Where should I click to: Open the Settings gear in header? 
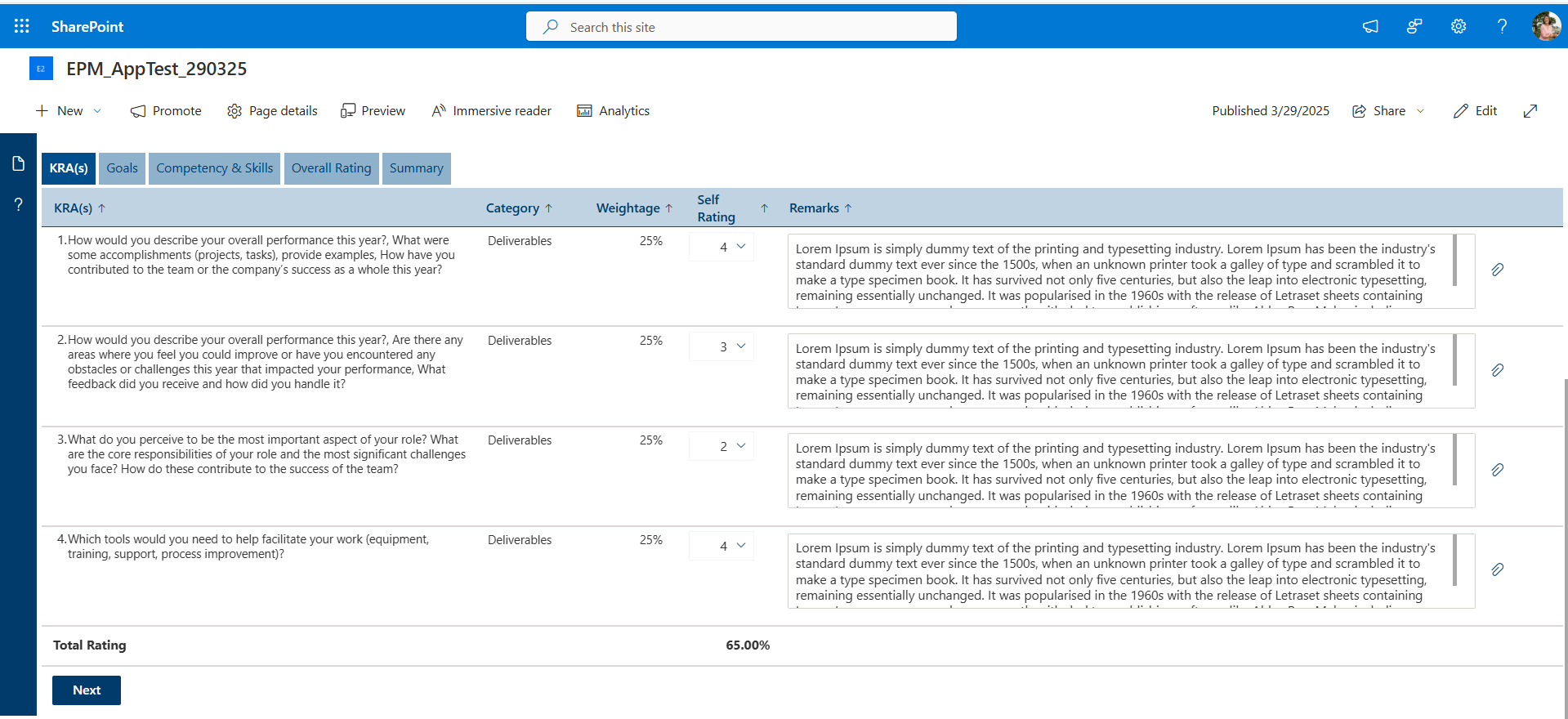(x=1459, y=26)
